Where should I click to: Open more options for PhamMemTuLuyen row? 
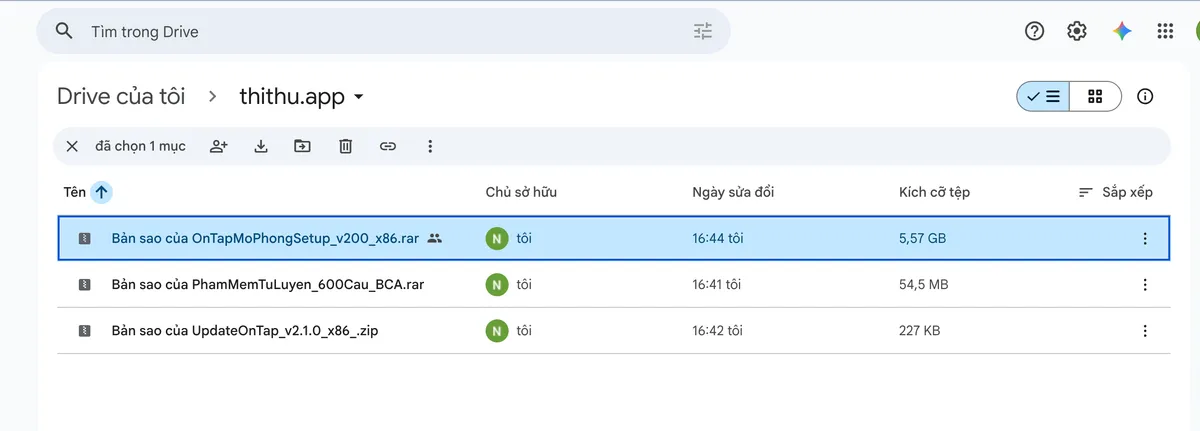tap(1145, 284)
